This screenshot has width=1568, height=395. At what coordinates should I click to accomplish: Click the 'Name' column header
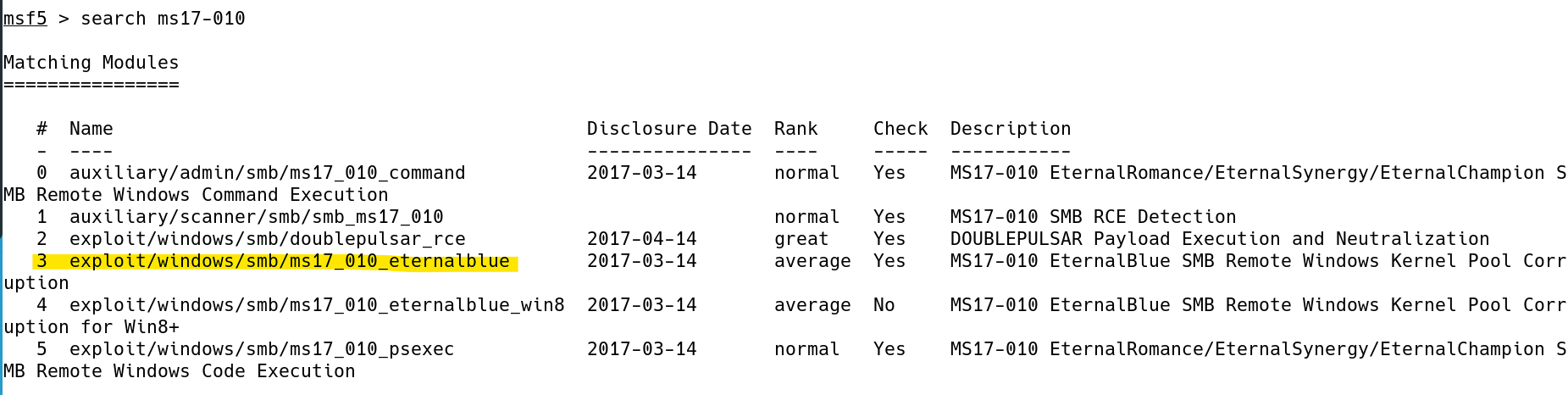click(x=91, y=129)
